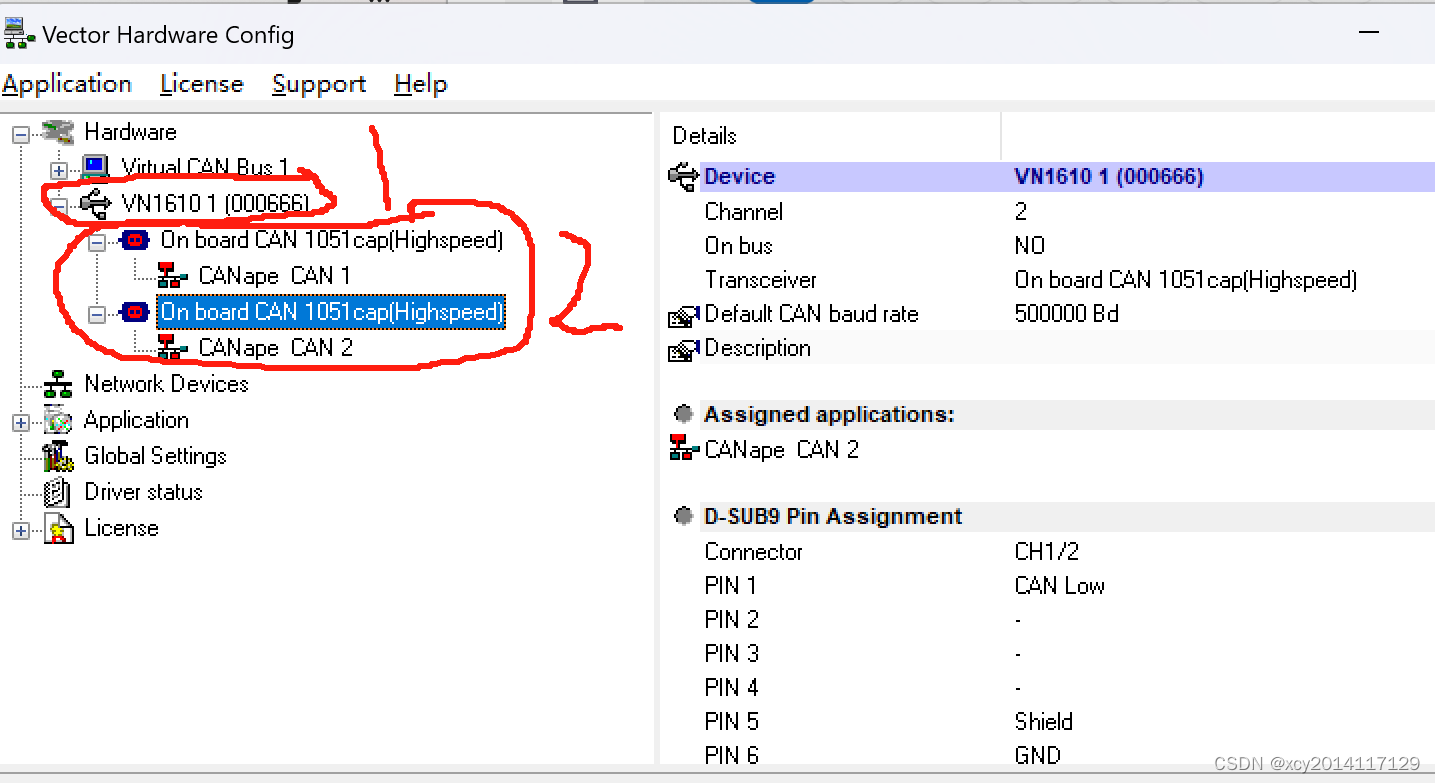Click the Virtual CAN Bus computer icon
This screenshot has height=783, width=1435.
[95, 167]
